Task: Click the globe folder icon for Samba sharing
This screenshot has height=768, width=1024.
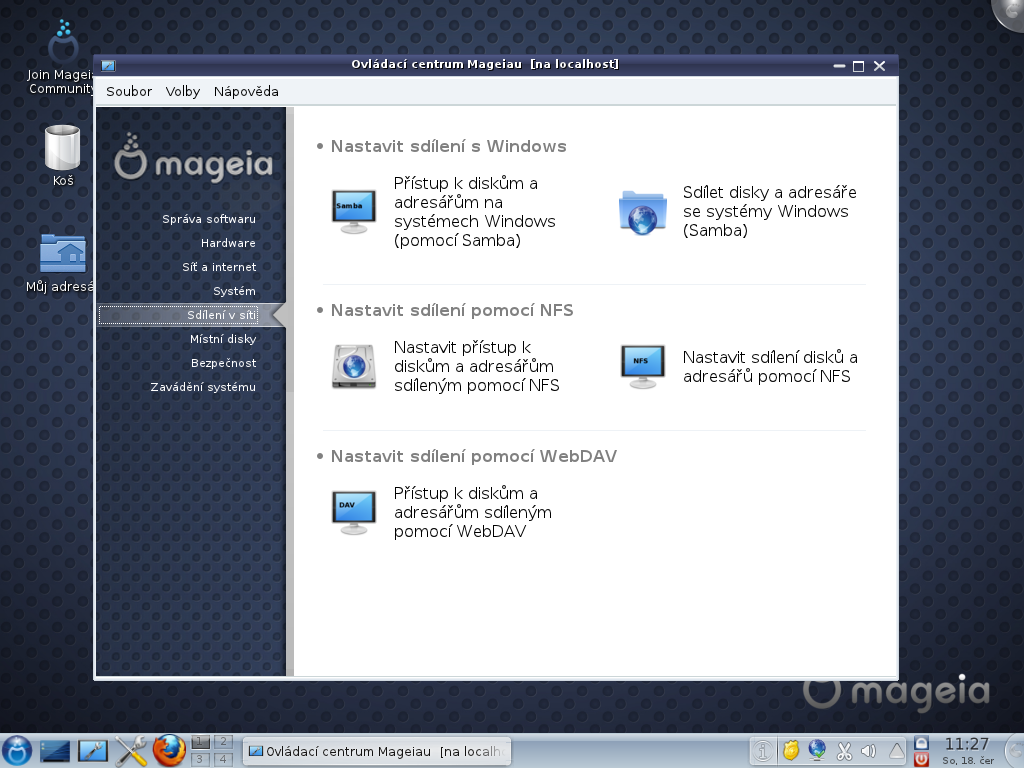Action: tap(643, 212)
